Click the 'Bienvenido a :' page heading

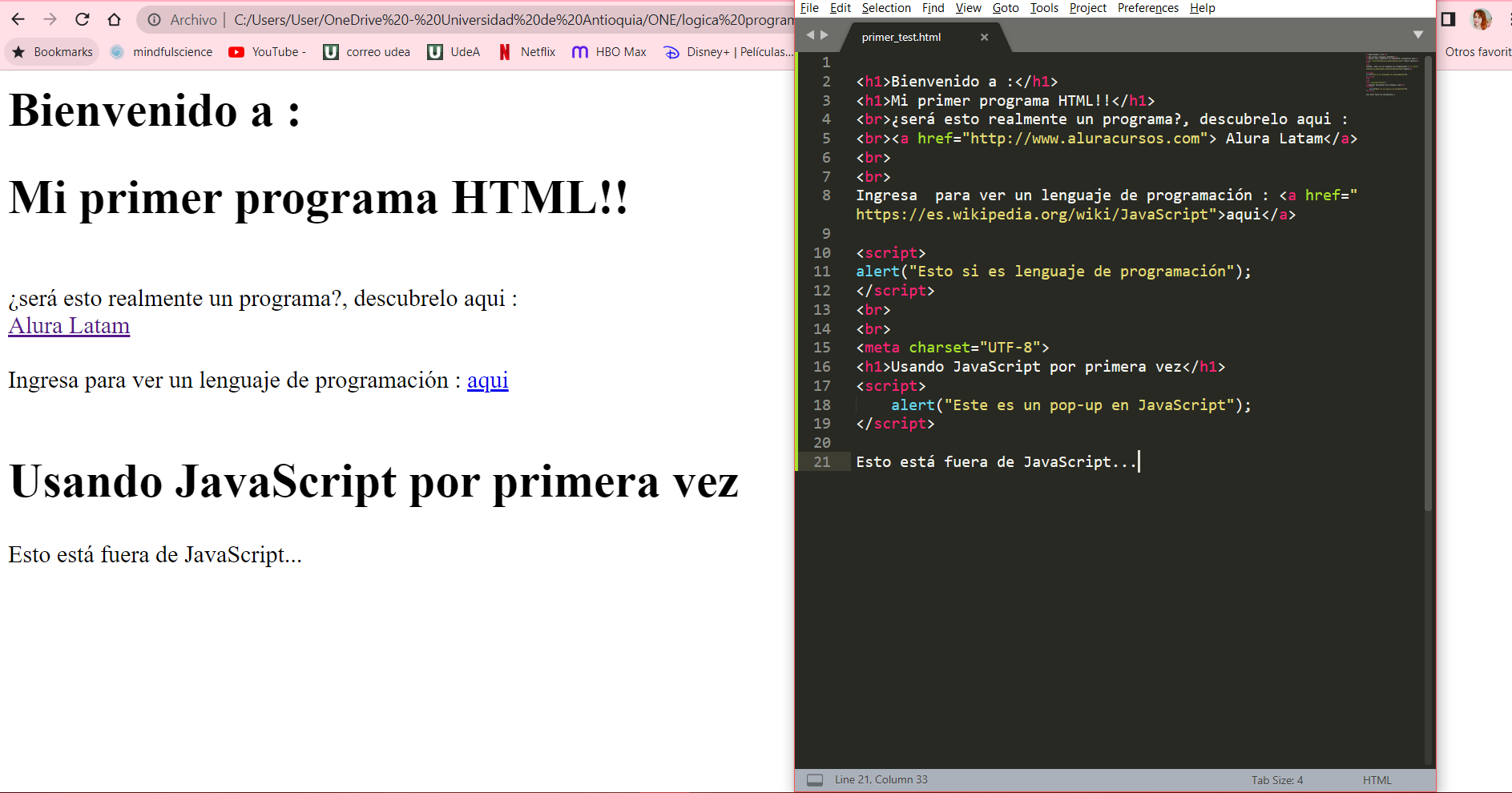pos(155,111)
